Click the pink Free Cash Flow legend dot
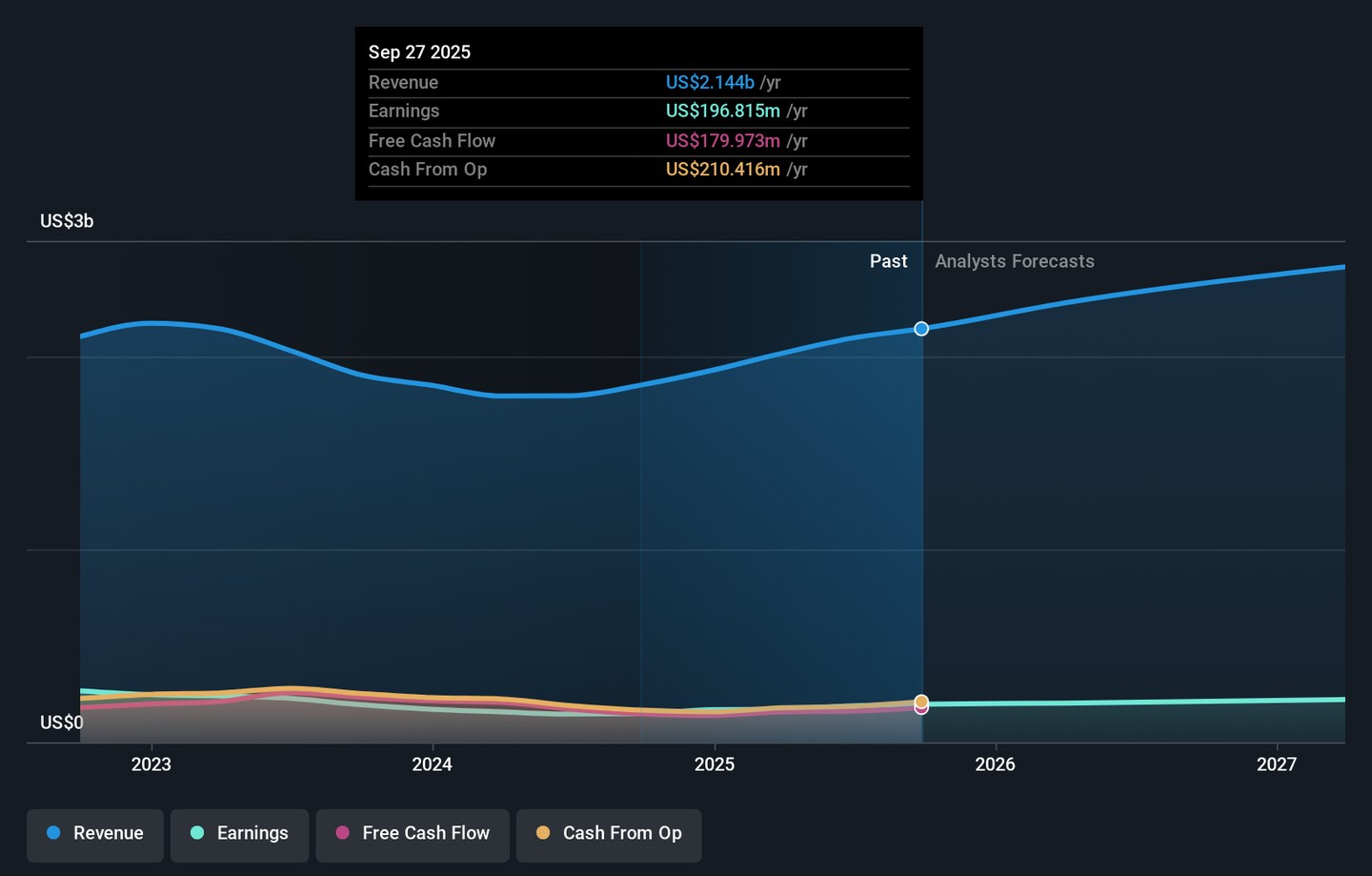1372x876 pixels. click(343, 833)
